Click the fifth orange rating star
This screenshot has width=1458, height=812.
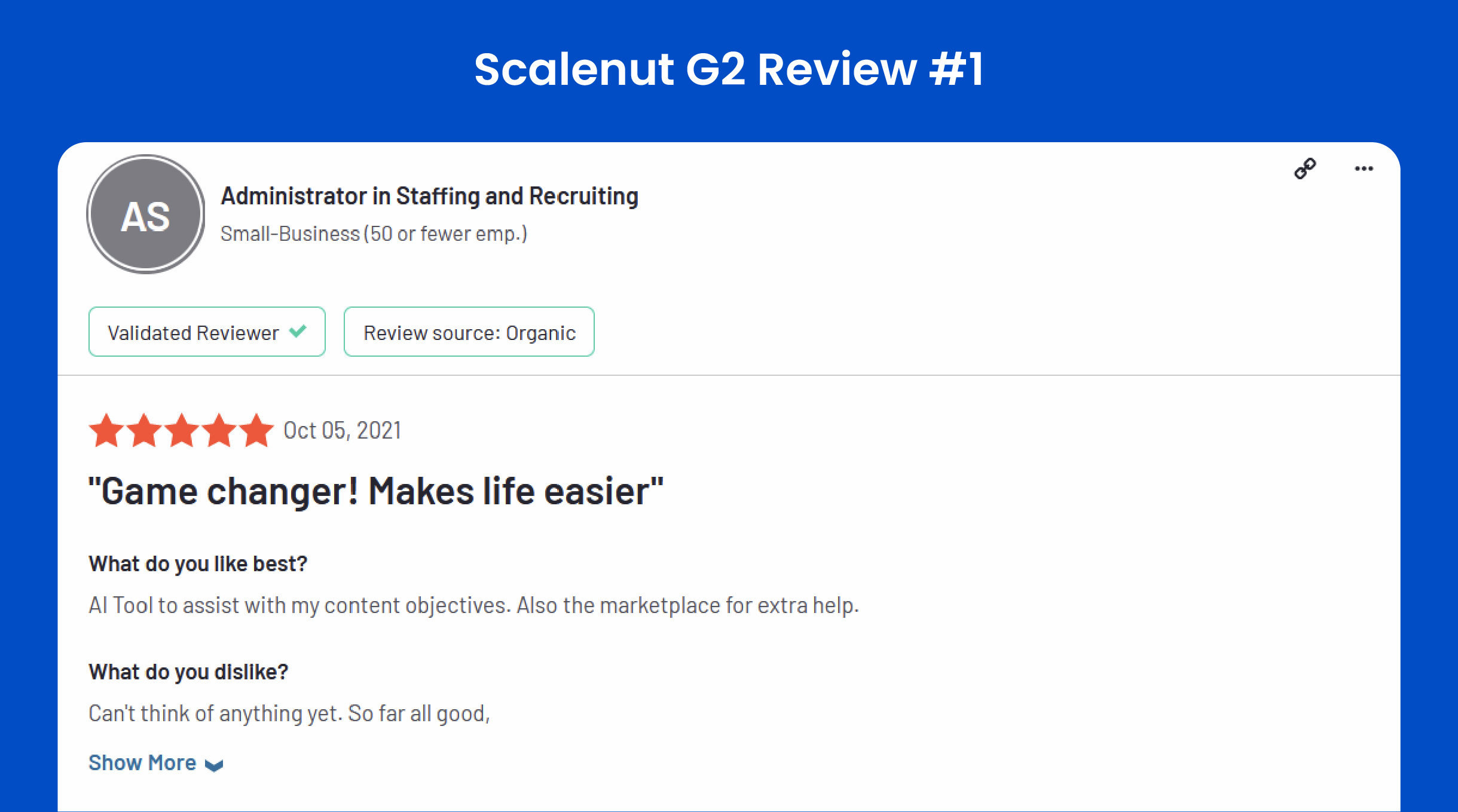coord(257,430)
